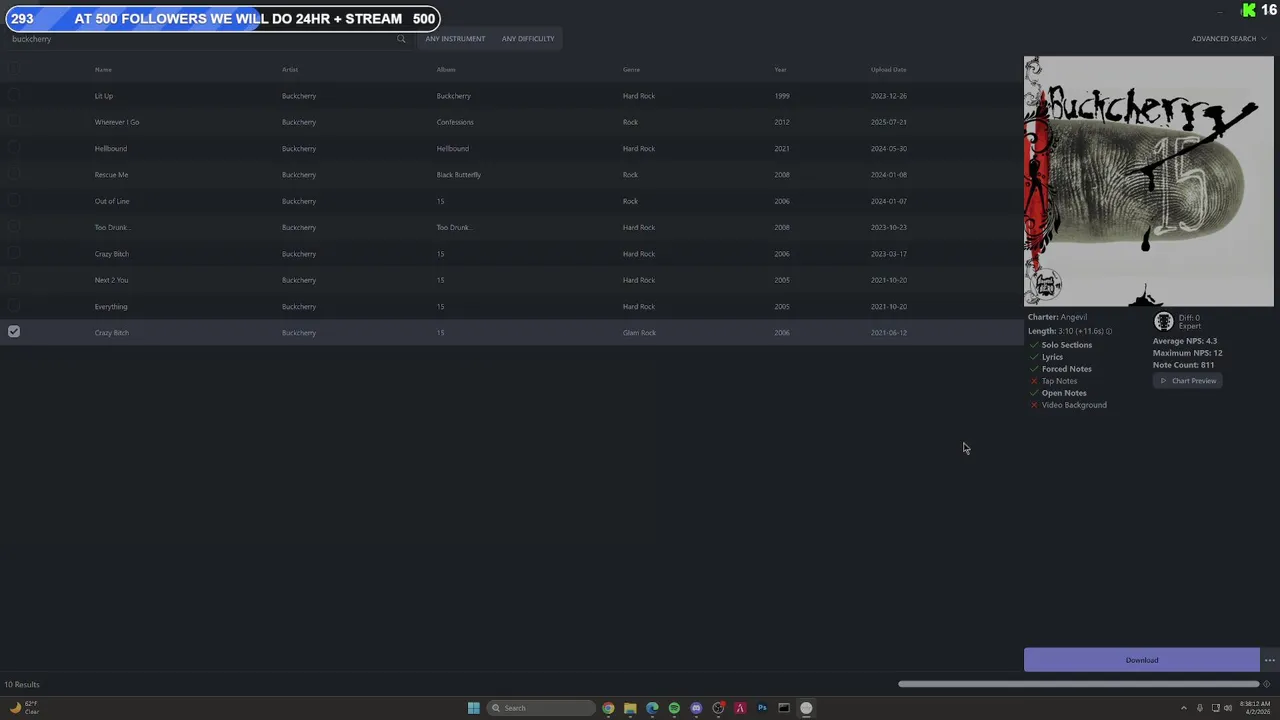1280x720 pixels.
Task: Click the purple Download button
Action: 1141,660
